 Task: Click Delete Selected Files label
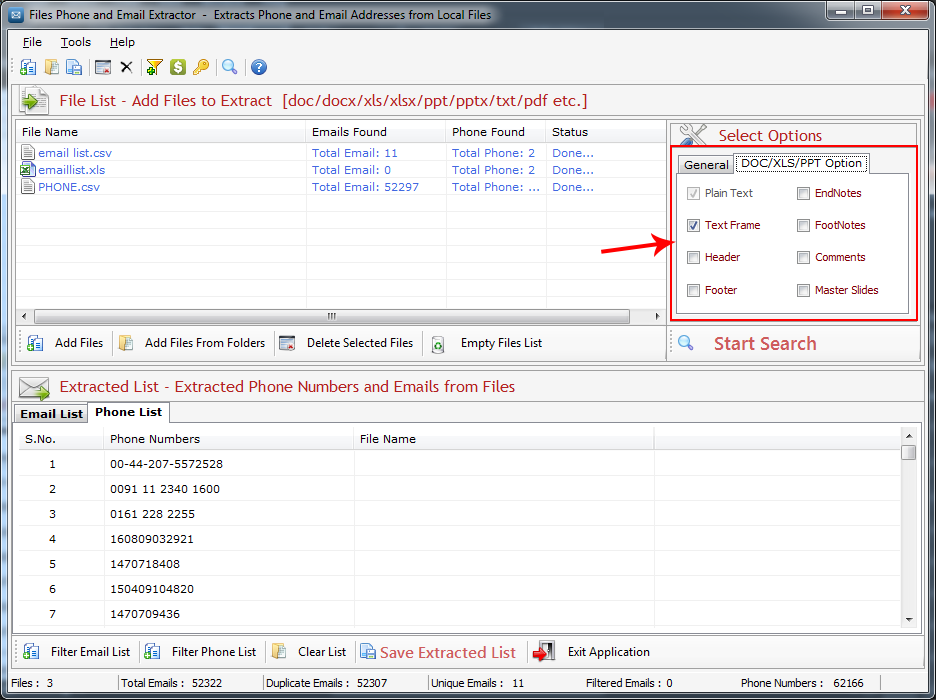[360, 343]
